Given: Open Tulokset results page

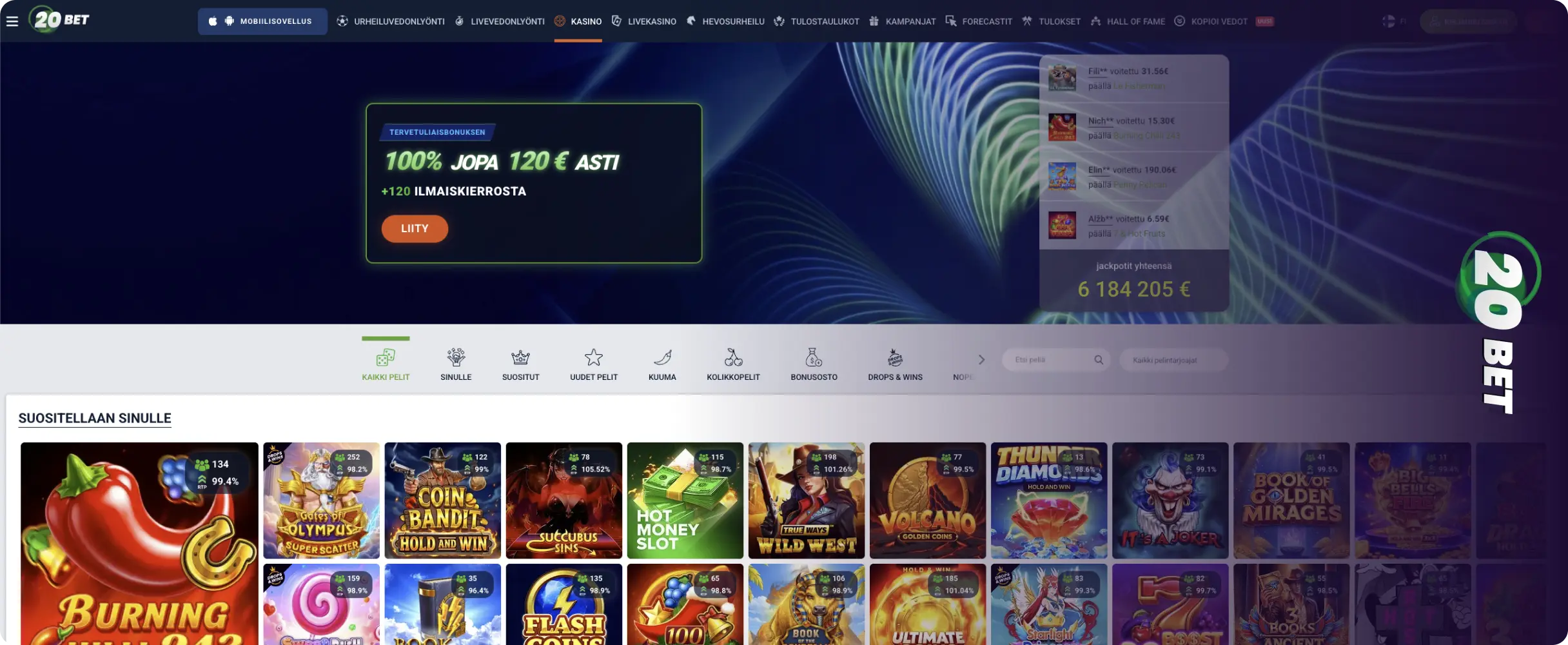Looking at the screenshot, I should pos(1051,21).
